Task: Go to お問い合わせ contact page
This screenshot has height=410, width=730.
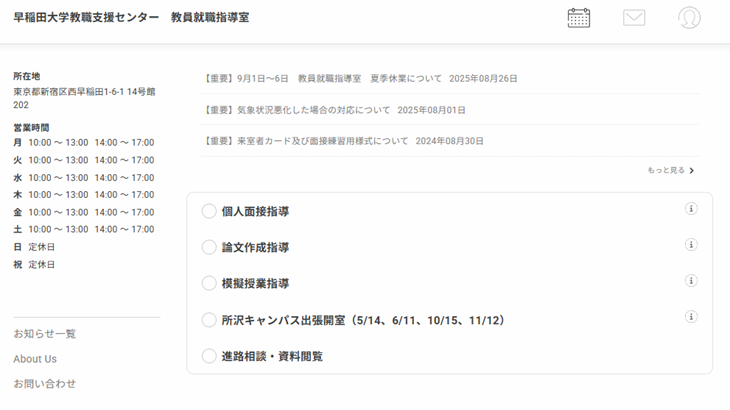Action: (x=45, y=384)
